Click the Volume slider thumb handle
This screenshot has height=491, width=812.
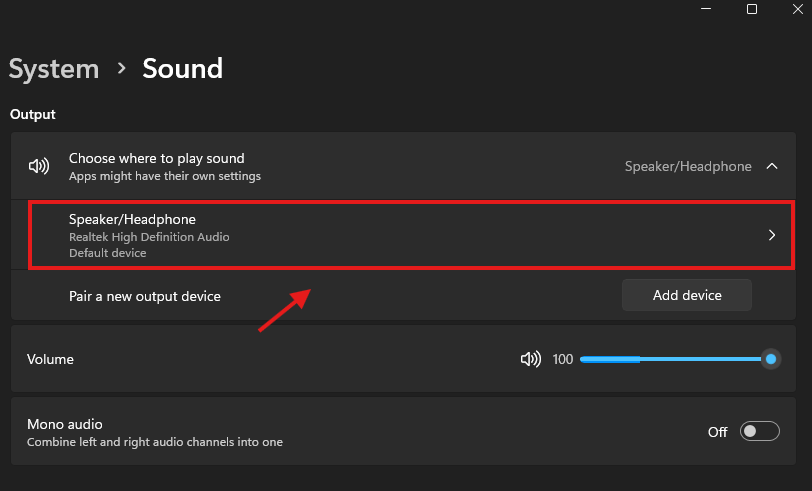click(770, 359)
